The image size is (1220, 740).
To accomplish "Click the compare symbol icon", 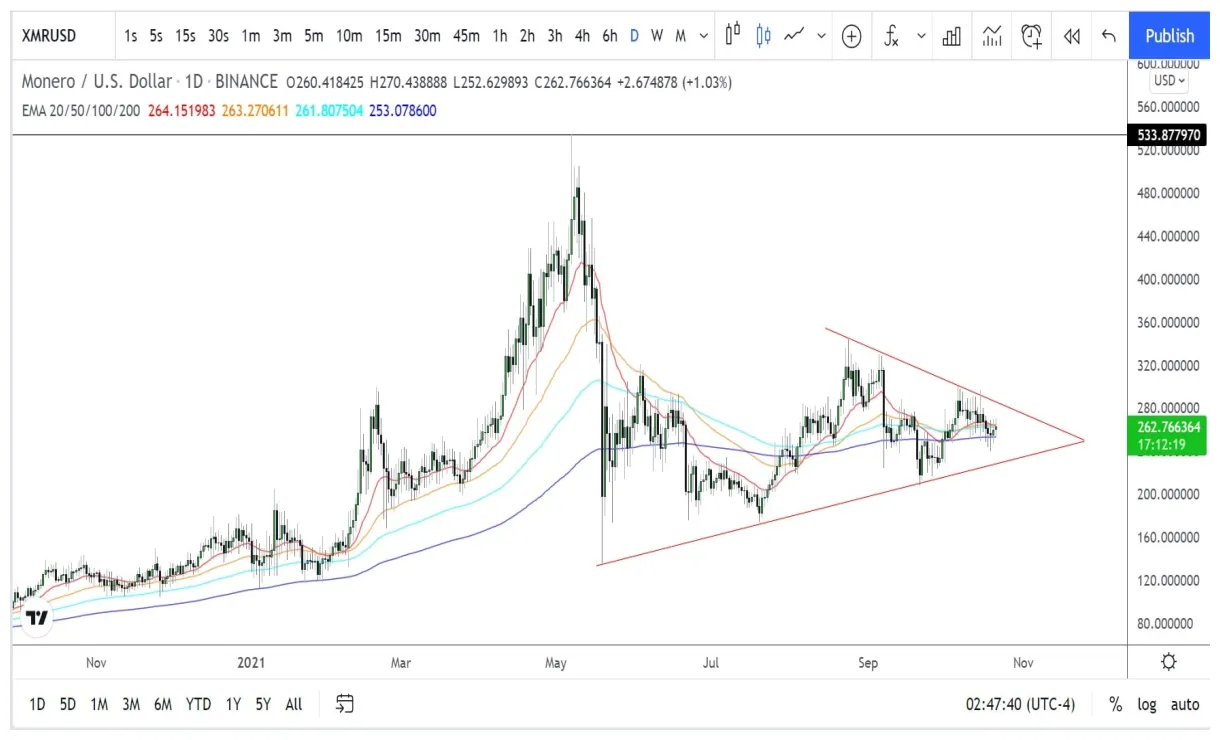I will click(851, 35).
